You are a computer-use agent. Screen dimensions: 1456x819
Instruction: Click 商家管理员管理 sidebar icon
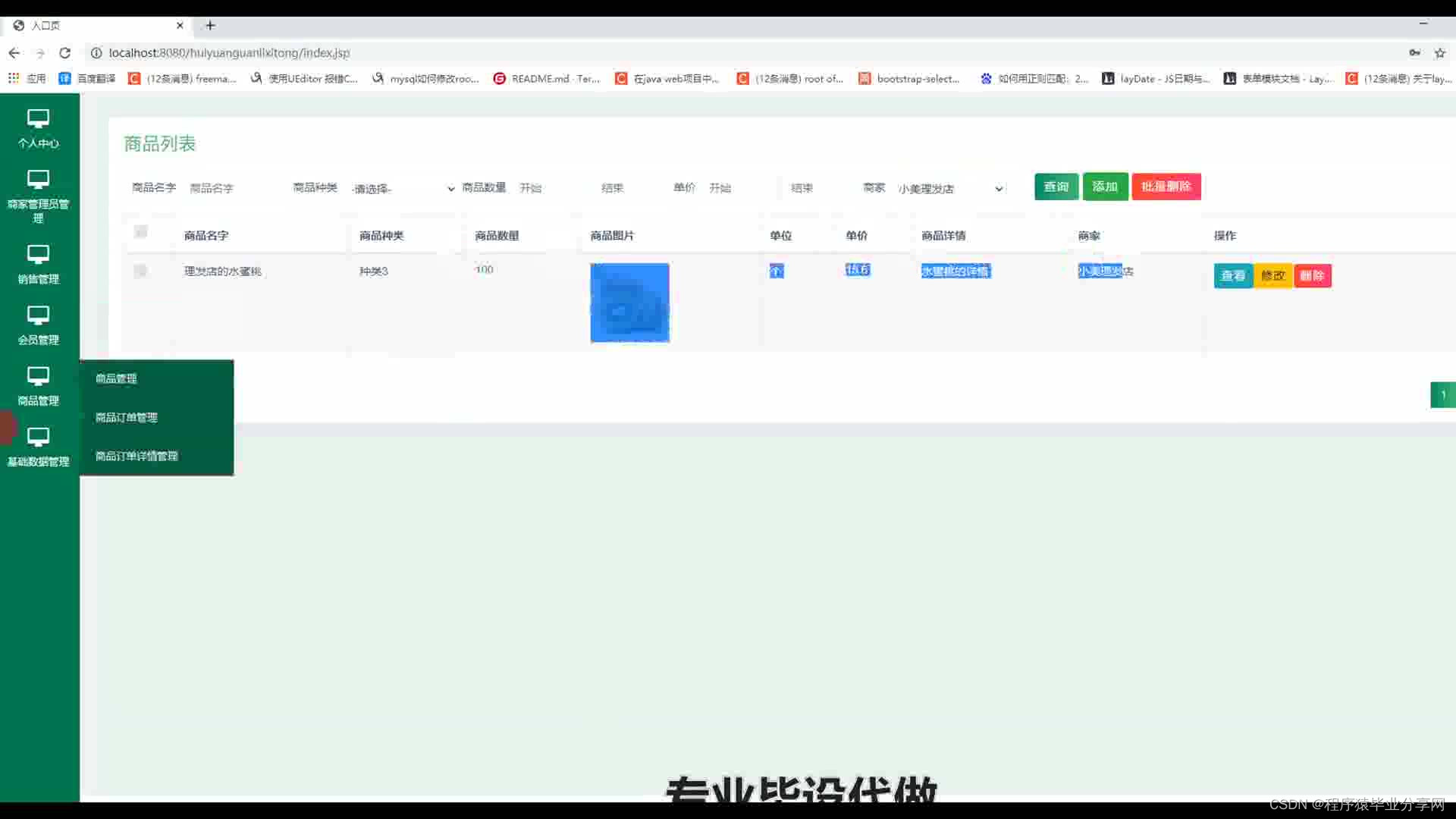pyautogui.click(x=38, y=180)
